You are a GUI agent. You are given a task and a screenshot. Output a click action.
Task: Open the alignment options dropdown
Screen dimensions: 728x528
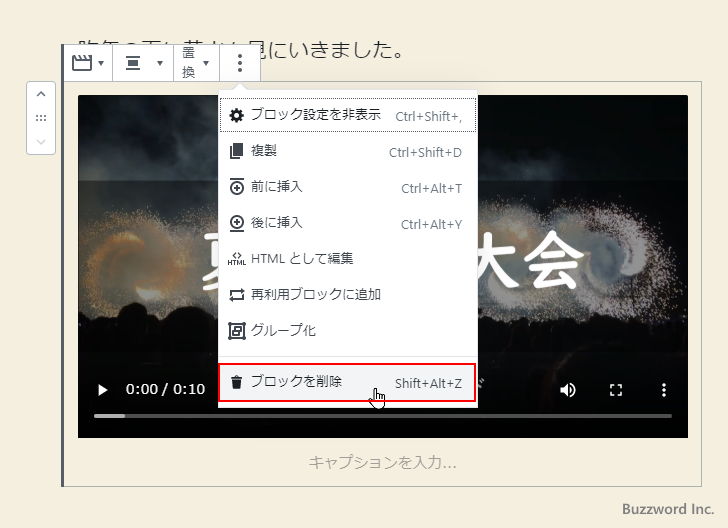[142, 63]
